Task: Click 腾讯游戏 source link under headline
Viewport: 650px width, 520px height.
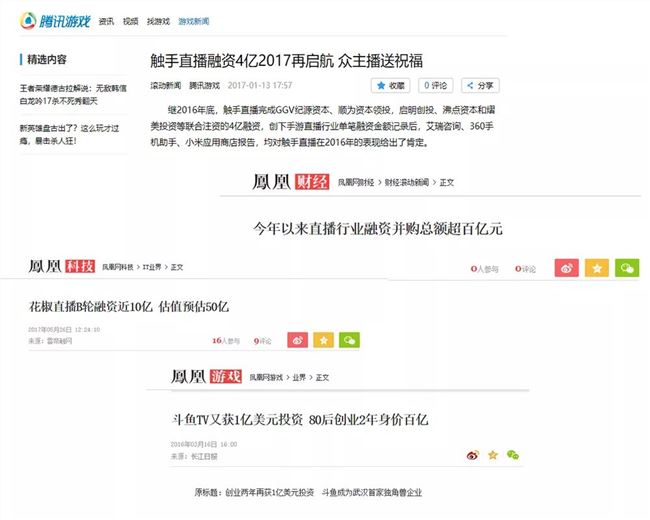Action: (204, 85)
